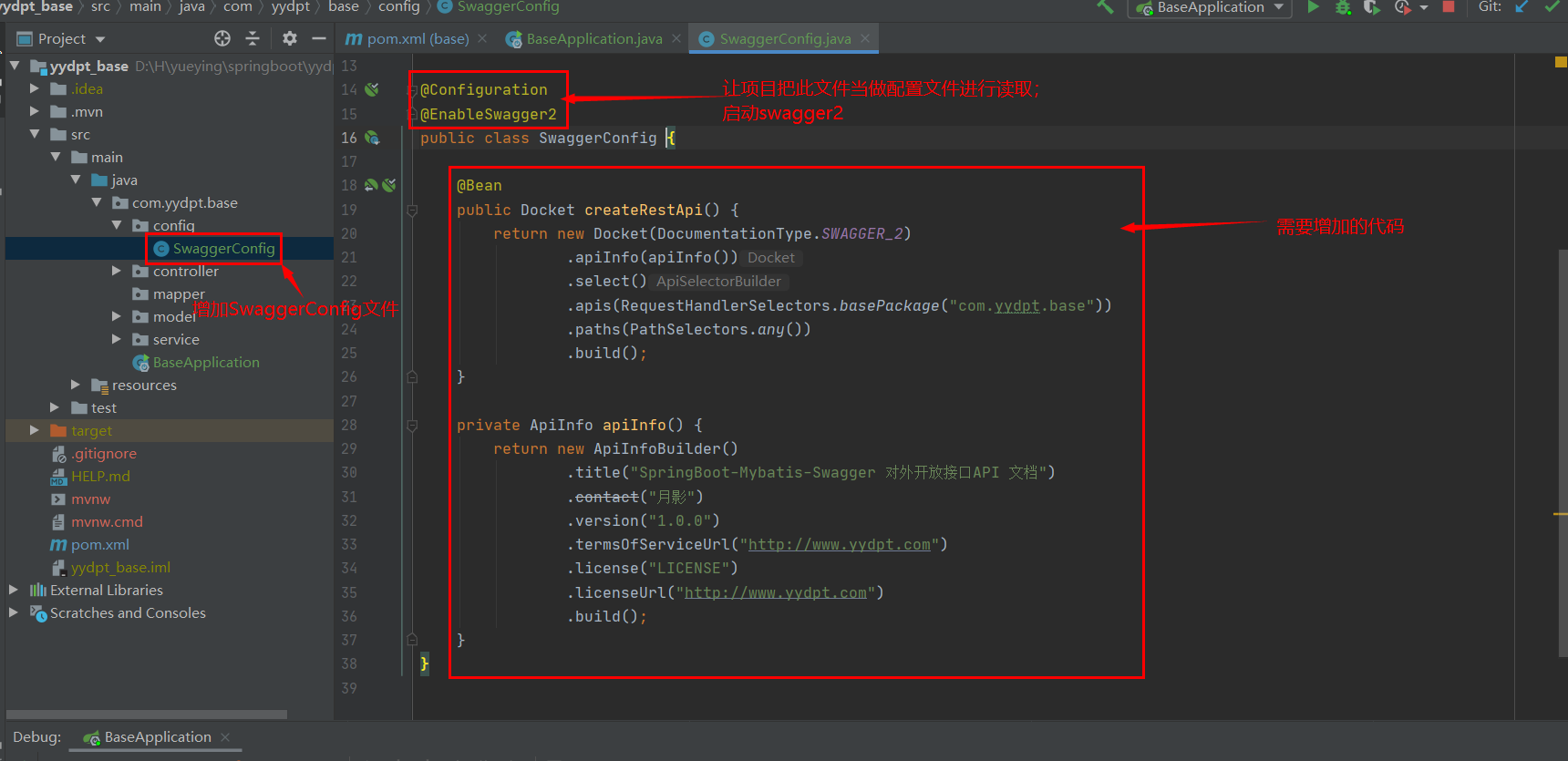Fold the createRestApi method at line 19

412,210
